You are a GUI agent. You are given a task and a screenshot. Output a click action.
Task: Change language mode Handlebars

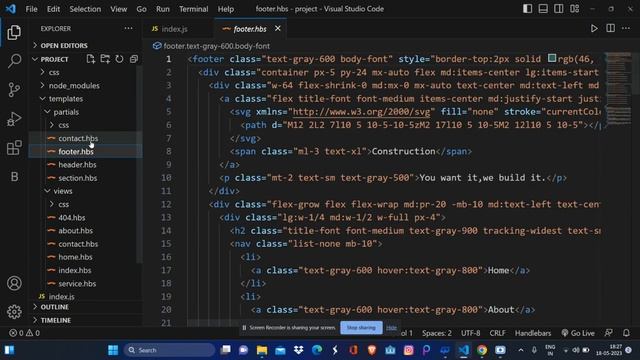tap(533, 333)
